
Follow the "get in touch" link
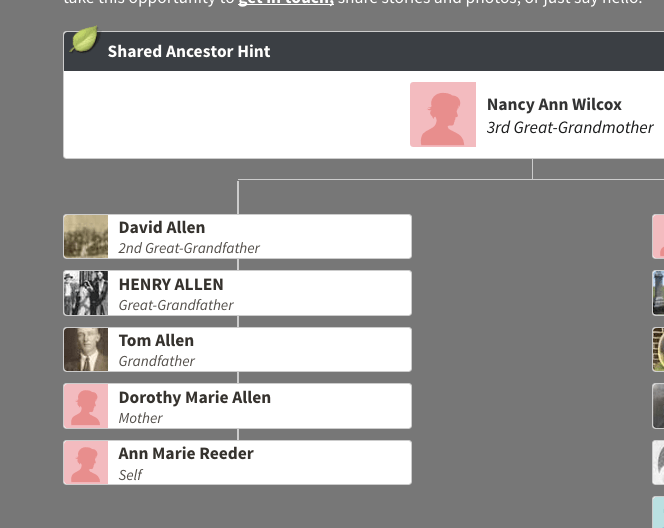pyautogui.click(x=285, y=3)
